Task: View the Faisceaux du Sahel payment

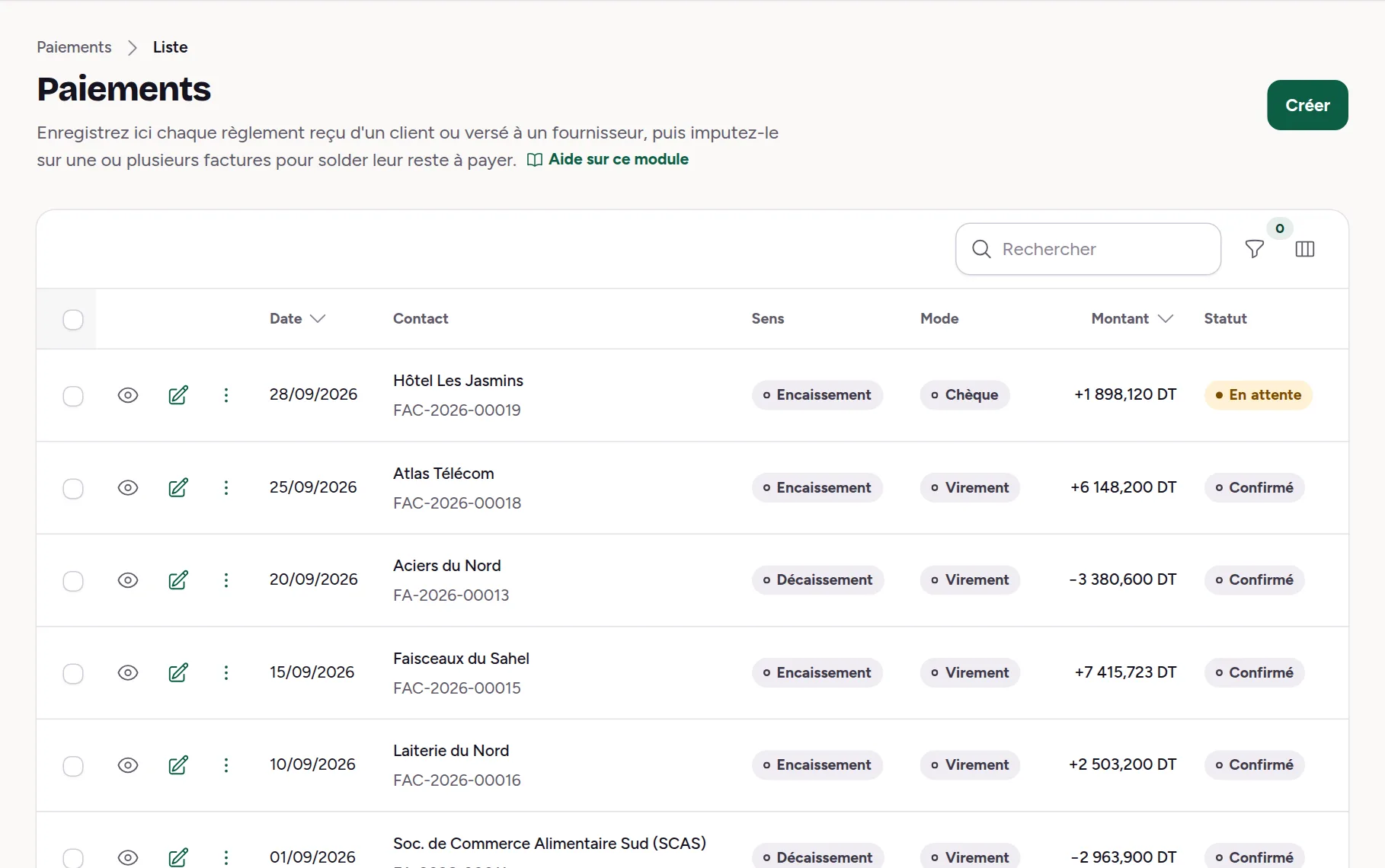Action: [128, 673]
